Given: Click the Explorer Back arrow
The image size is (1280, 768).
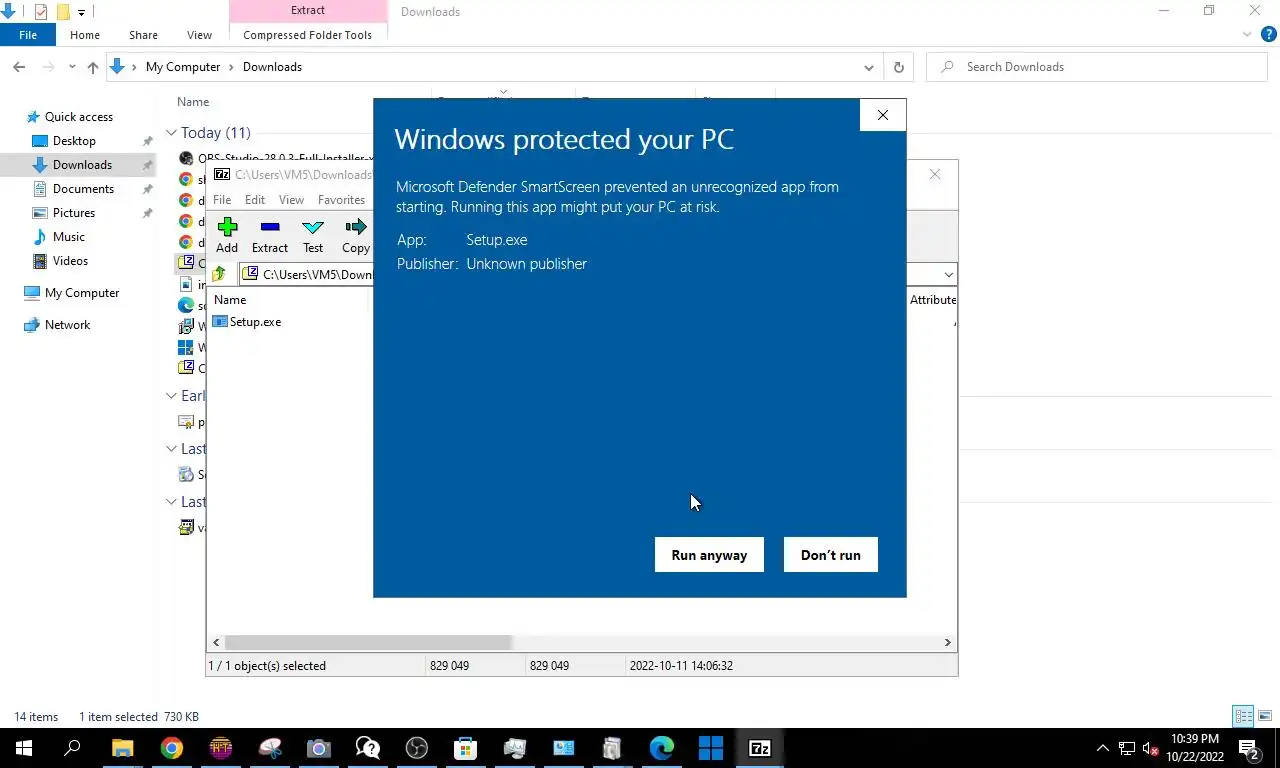Looking at the screenshot, I should click(x=19, y=67).
